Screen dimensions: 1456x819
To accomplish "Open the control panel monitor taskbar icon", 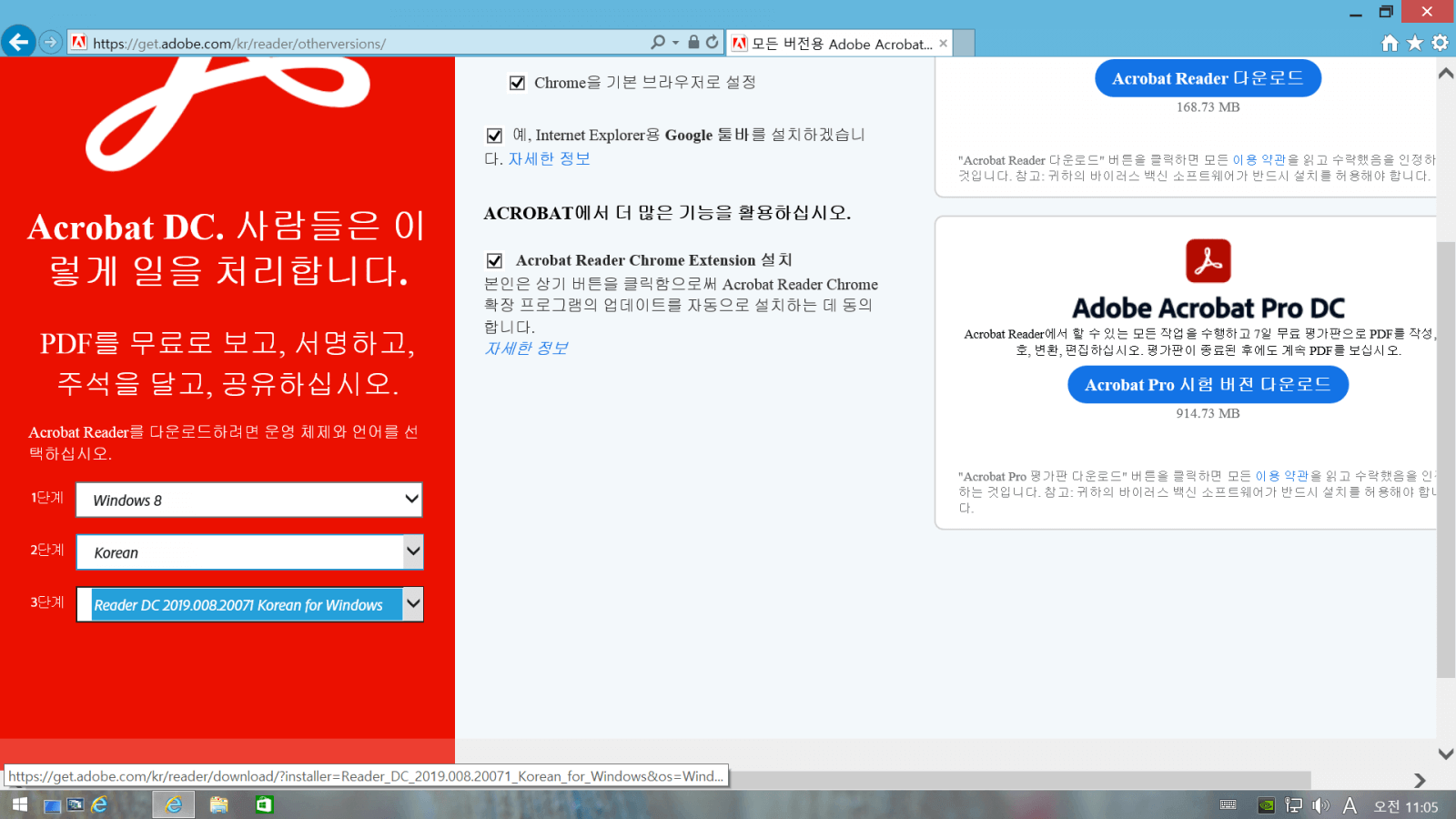I will click(x=76, y=804).
